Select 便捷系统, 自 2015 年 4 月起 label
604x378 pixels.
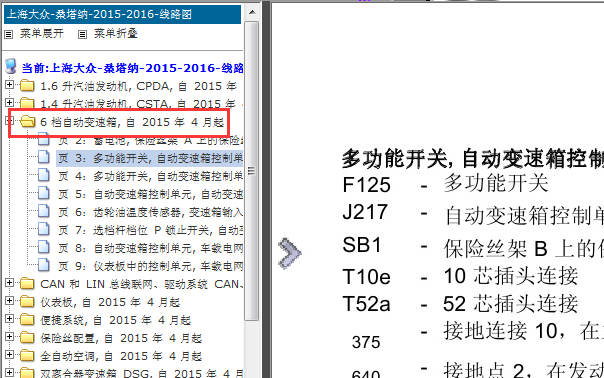[116, 320]
